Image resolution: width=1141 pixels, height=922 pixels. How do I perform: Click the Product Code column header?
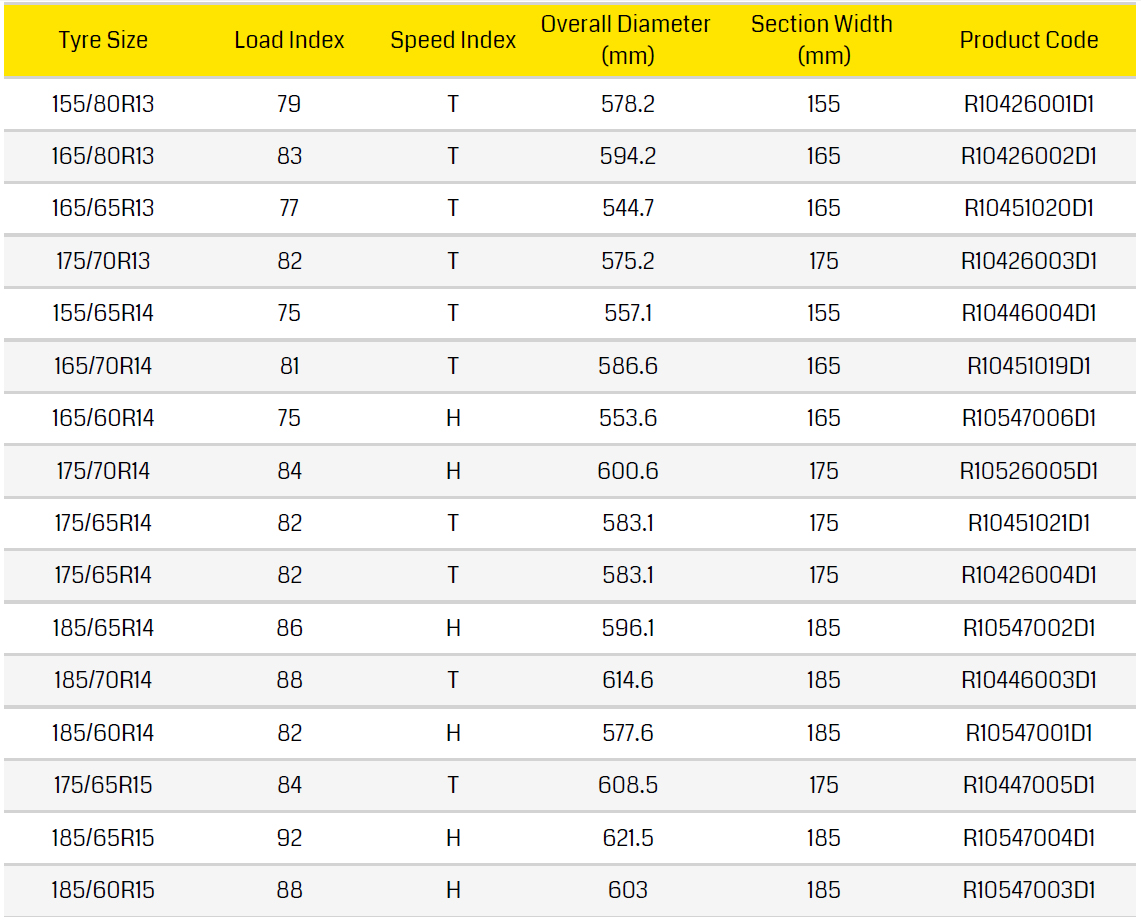click(1029, 40)
